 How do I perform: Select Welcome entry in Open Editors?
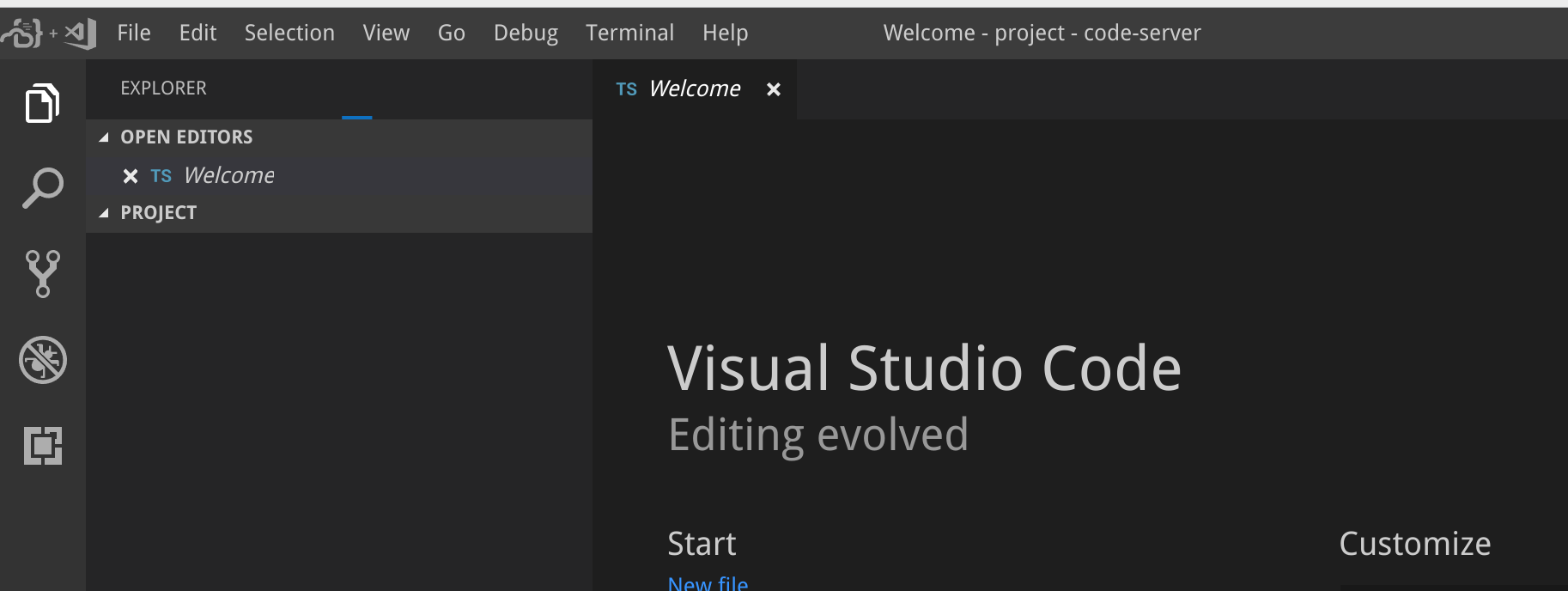point(339,176)
